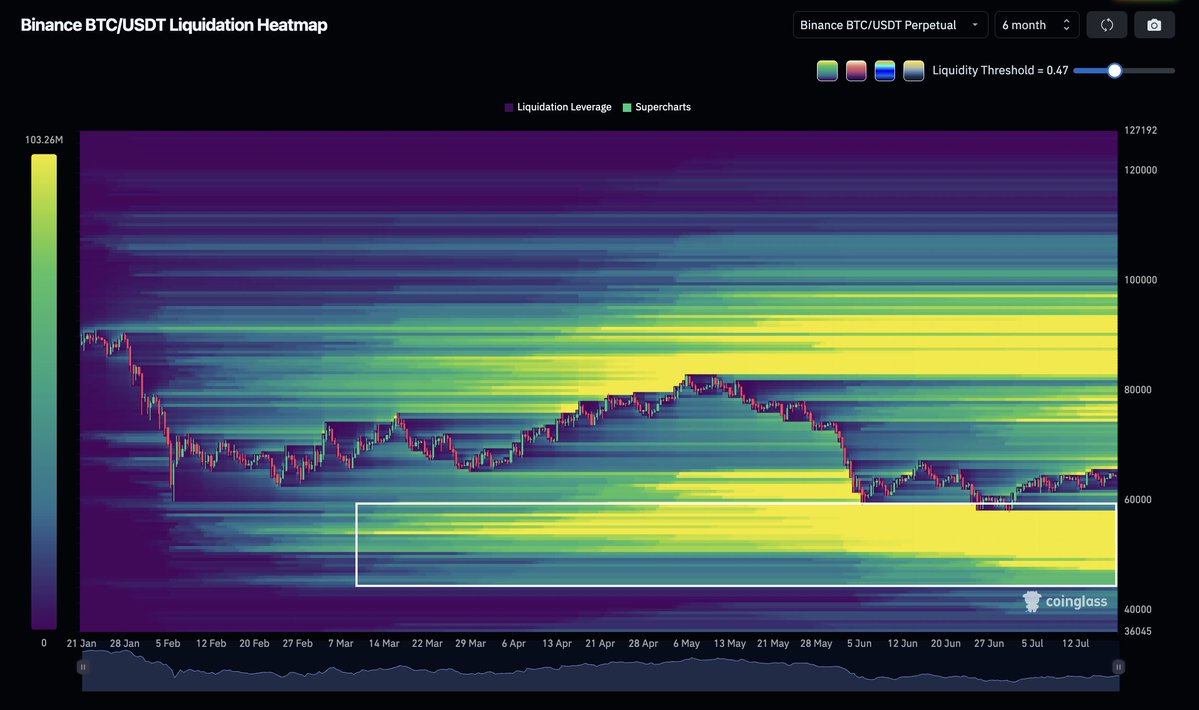Click the left handle of the range navigator

tap(83, 666)
